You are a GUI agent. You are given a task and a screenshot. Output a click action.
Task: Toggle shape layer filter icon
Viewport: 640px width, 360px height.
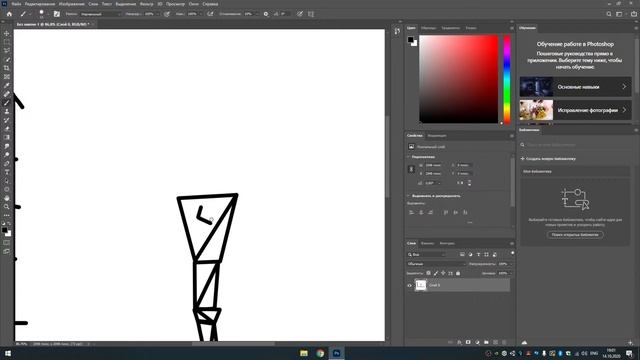click(487, 254)
